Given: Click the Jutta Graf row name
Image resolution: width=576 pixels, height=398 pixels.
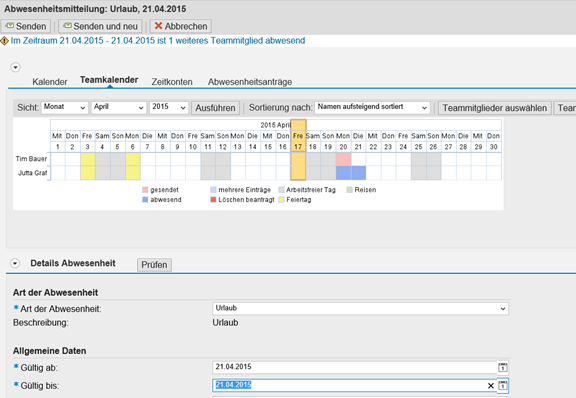Looking at the screenshot, I should pyautogui.click(x=33, y=173).
